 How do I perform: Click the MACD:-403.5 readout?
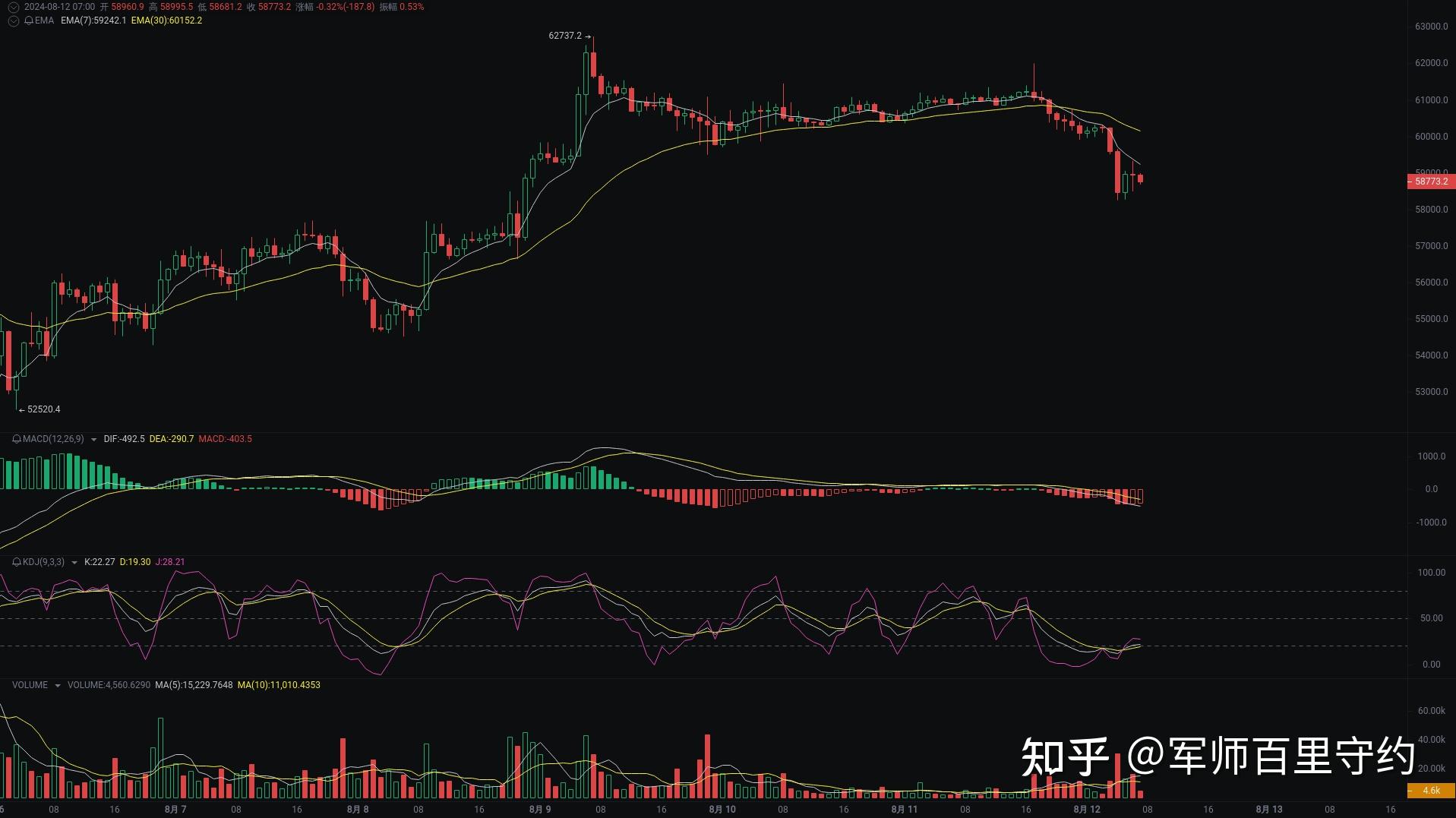pyautogui.click(x=225, y=439)
